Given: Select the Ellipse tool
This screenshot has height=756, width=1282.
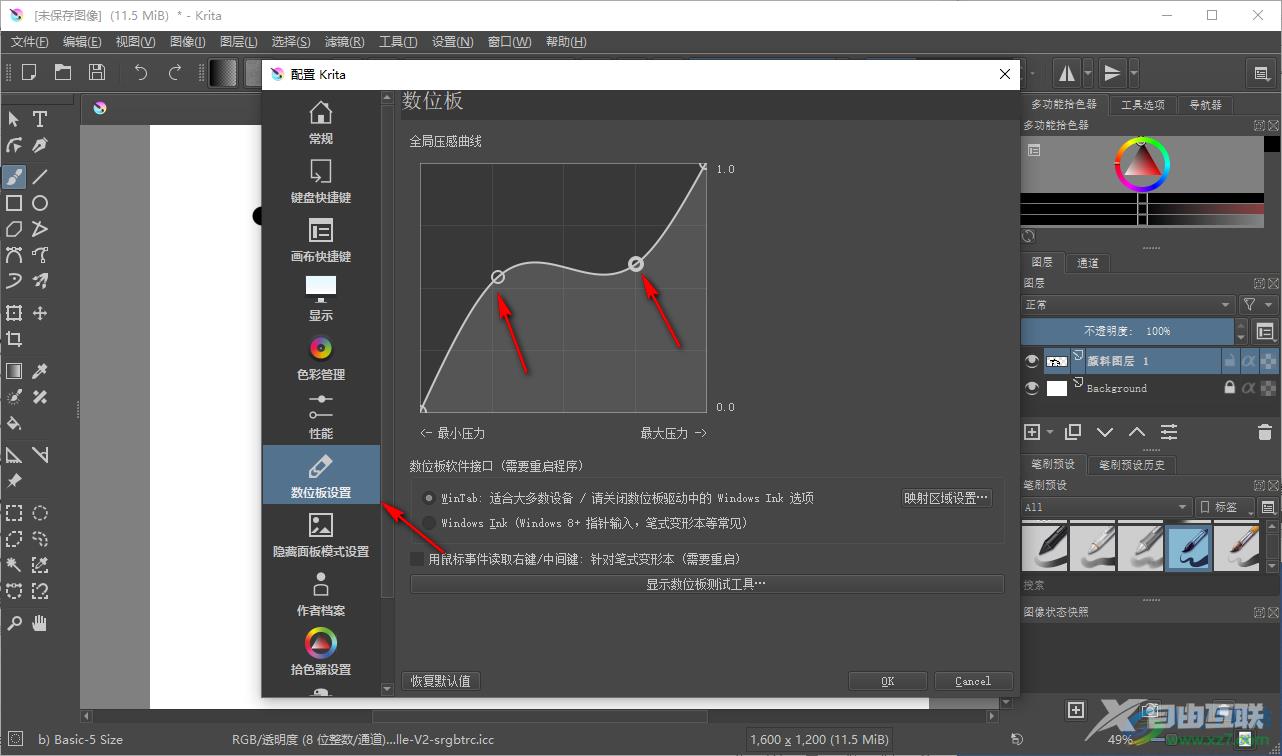Looking at the screenshot, I should pyautogui.click(x=40, y=203).
